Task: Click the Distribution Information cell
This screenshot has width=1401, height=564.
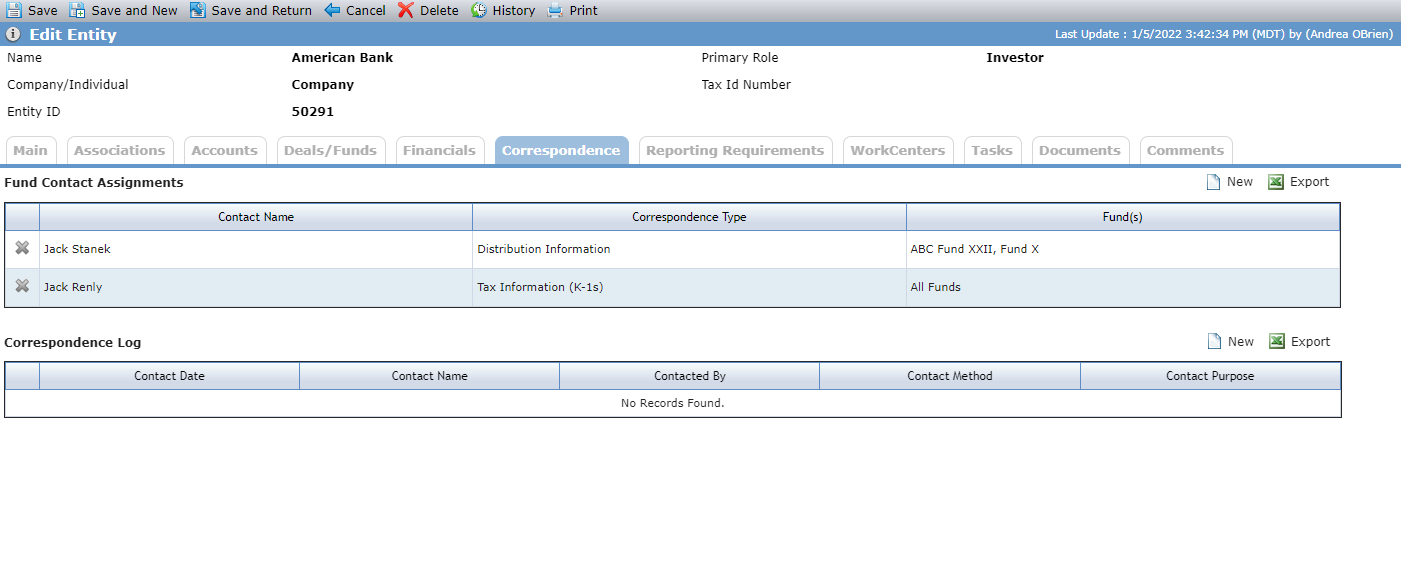Action: pyautogui.click(x=689, y=249)
